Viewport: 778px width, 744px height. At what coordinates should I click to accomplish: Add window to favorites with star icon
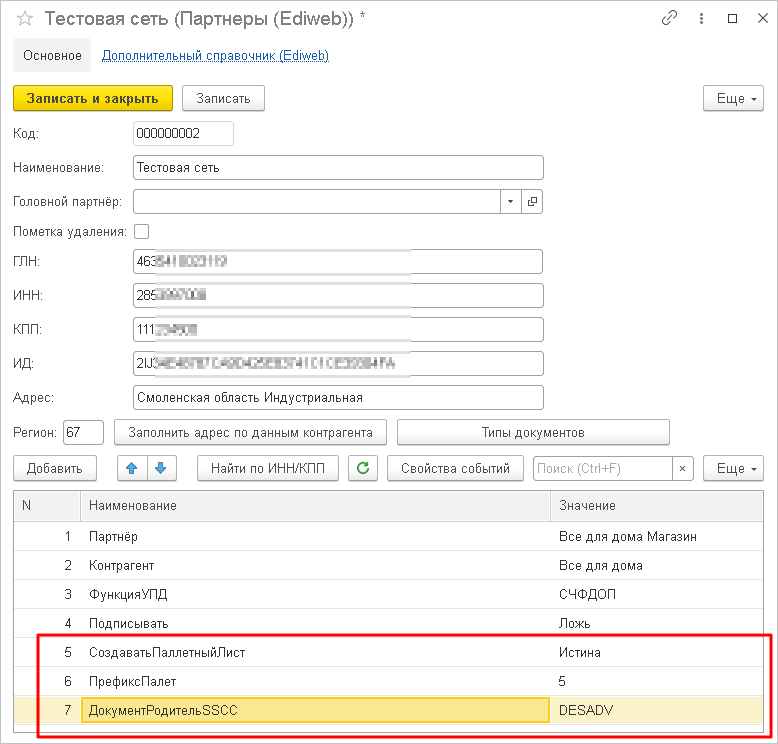coord(25,19)
